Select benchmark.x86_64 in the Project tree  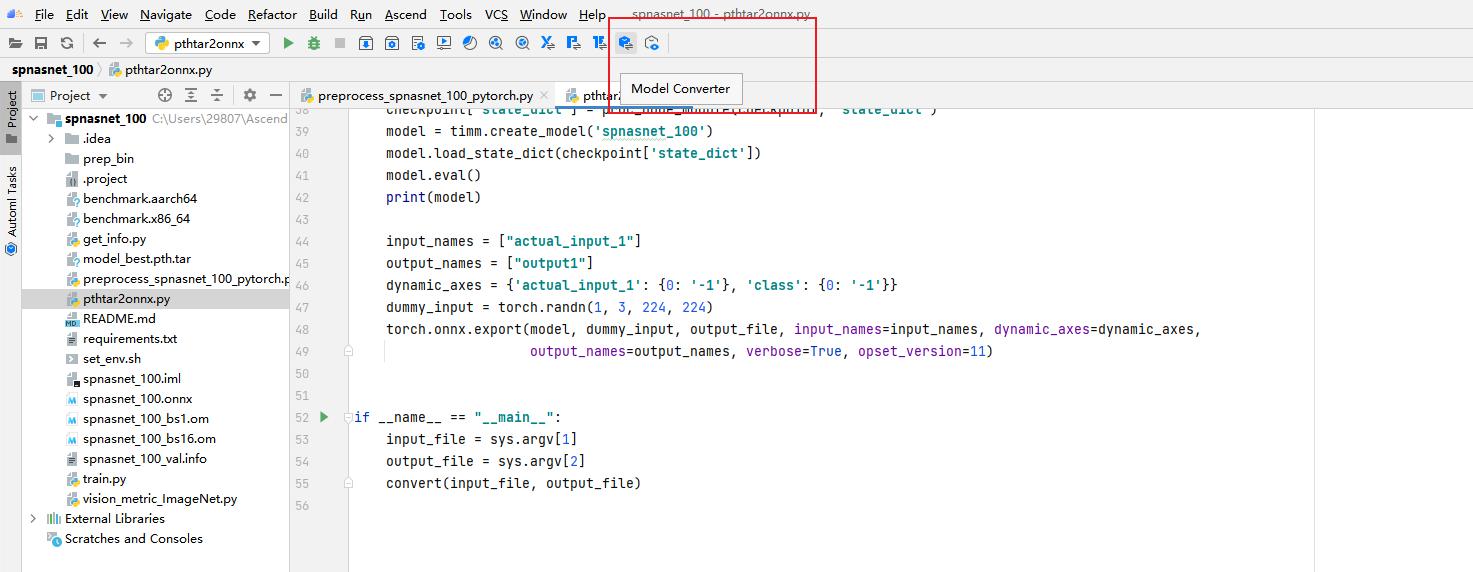coord(136,218)
